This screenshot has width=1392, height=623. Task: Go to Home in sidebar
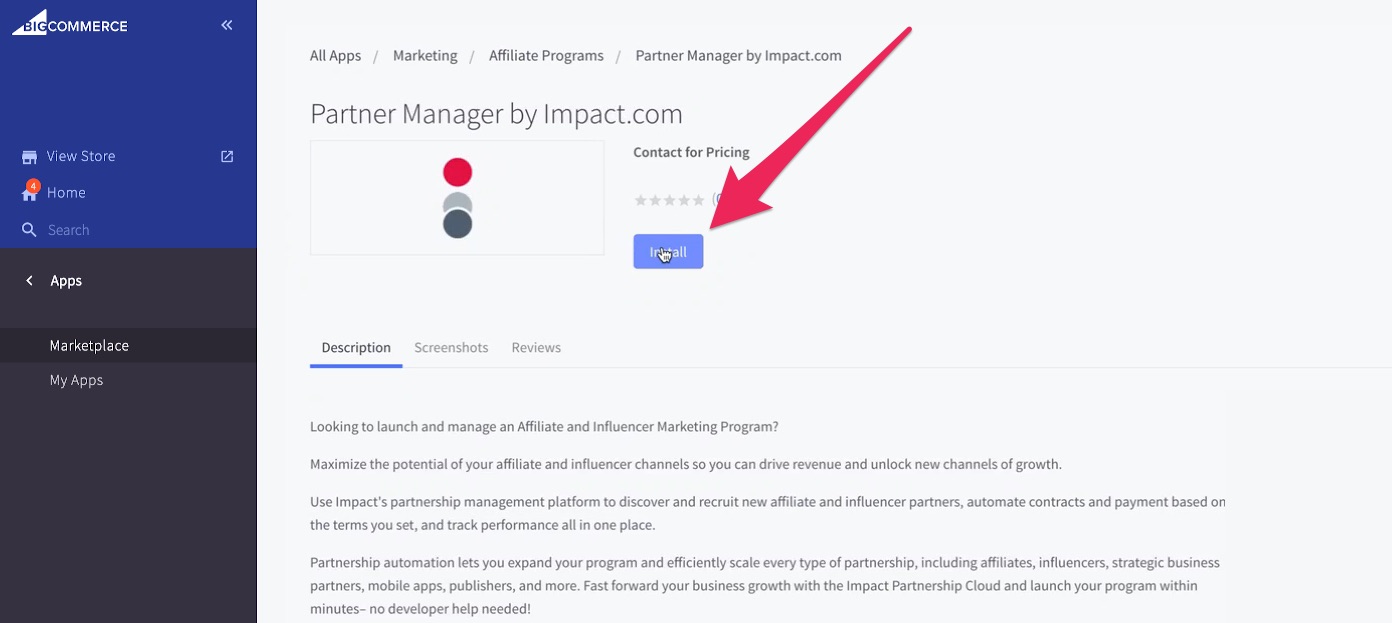point(66,193)
